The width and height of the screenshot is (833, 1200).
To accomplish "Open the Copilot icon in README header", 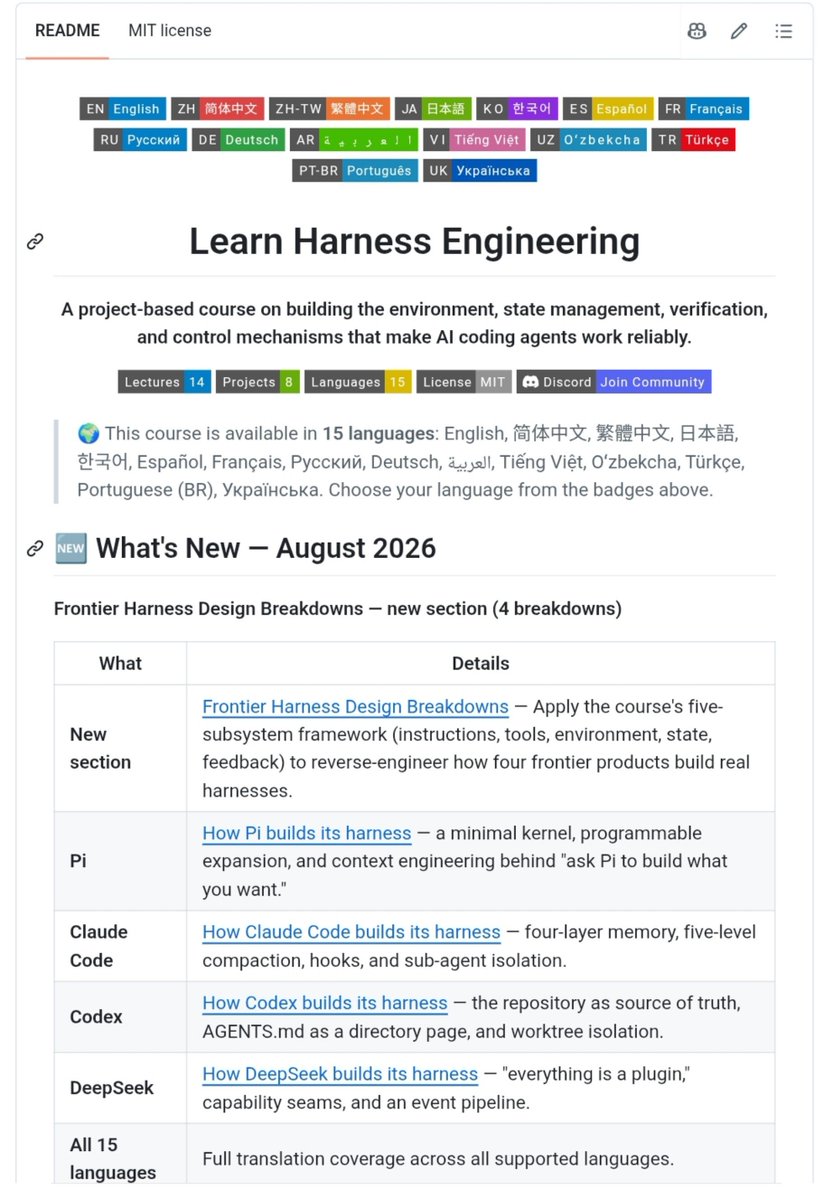I will pos(697,31).
